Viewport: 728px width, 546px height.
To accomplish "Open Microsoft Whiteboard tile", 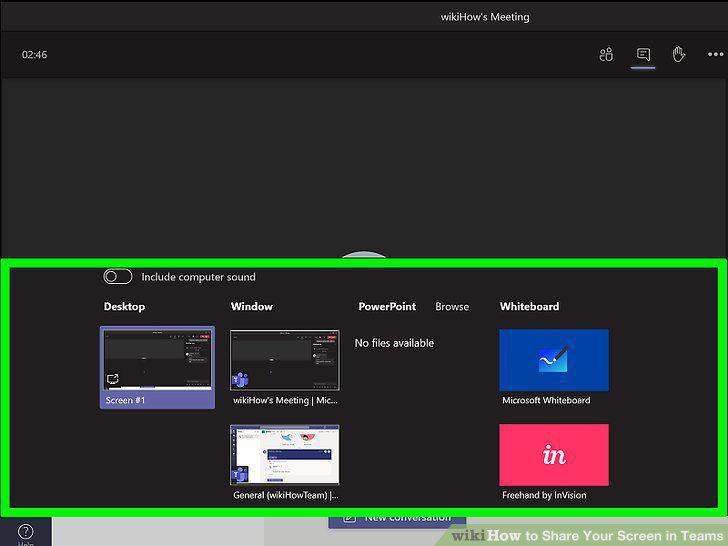I will (554, 360).
